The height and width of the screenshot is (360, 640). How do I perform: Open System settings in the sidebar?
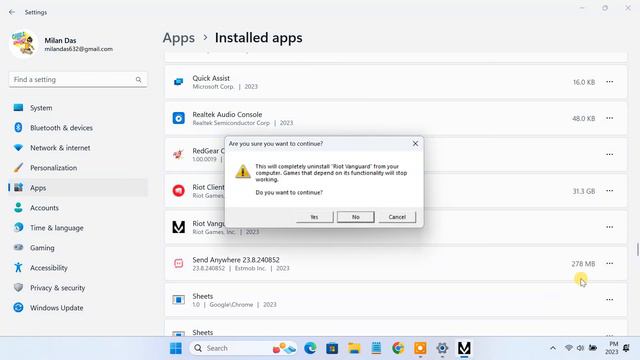78,108
